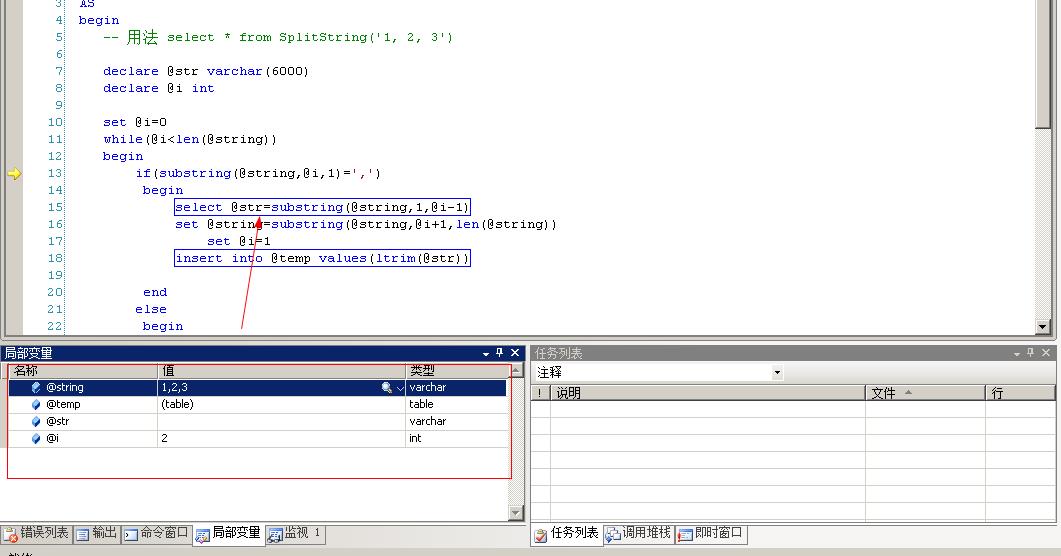
Task: Click the usage comment on line 5
Action: click(x=278, y=37)
